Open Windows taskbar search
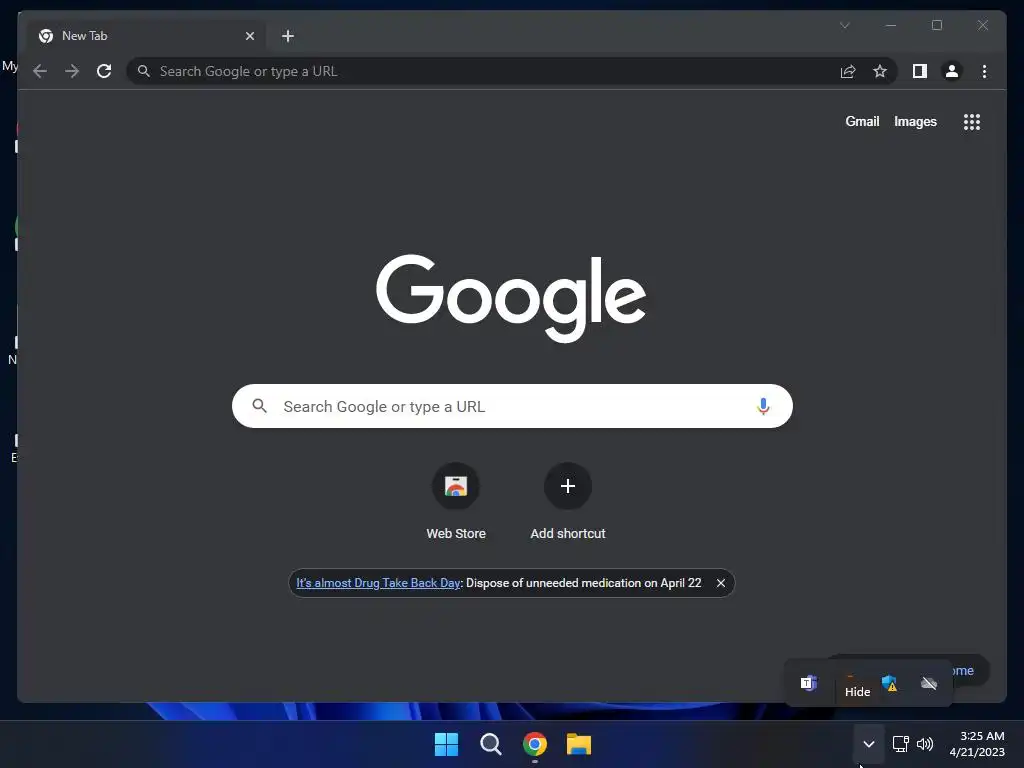The width and height of the screenshot is (1024, 768). pos(490,744)
